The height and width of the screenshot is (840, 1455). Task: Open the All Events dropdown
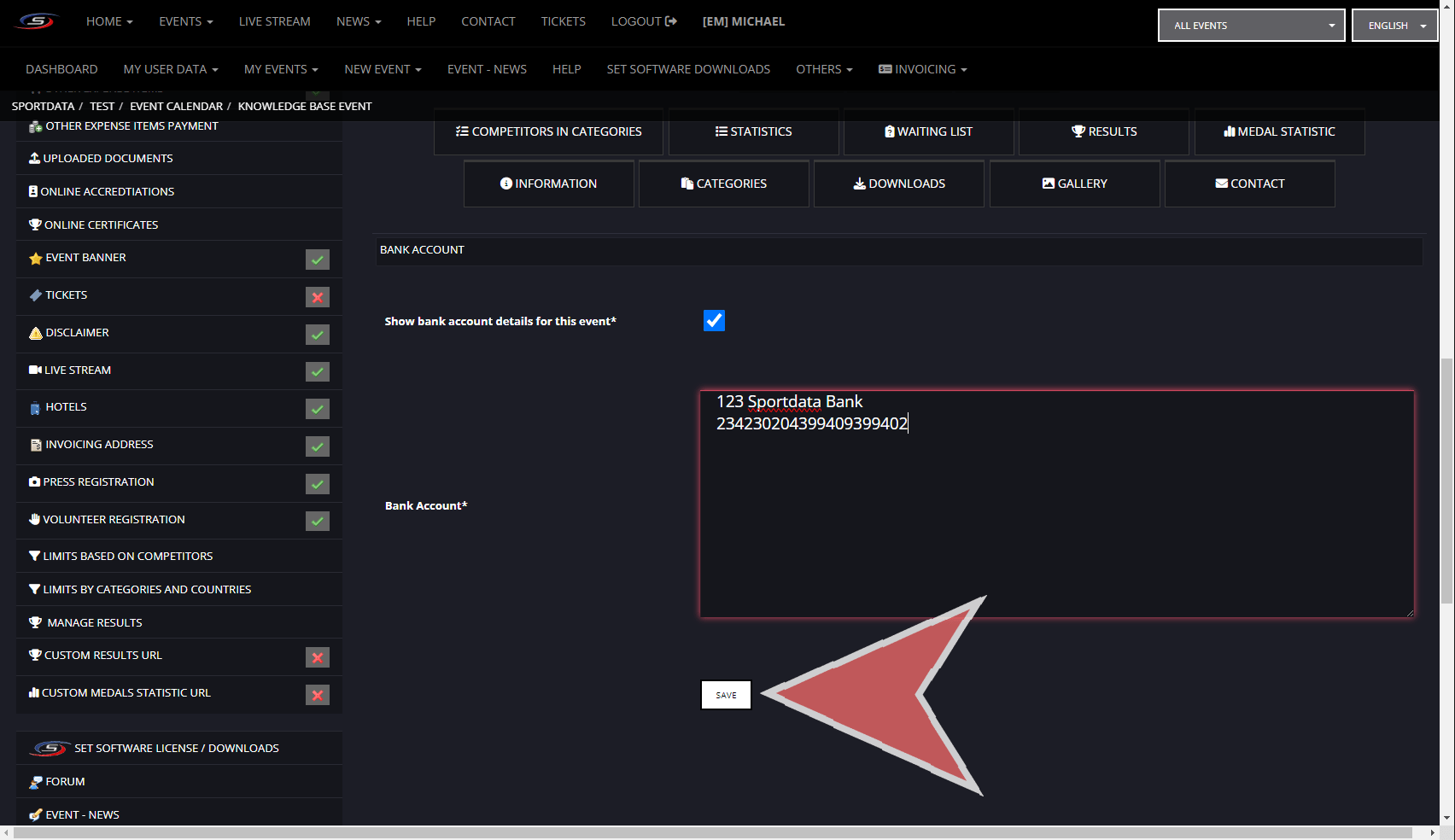tap(1251, 26)
